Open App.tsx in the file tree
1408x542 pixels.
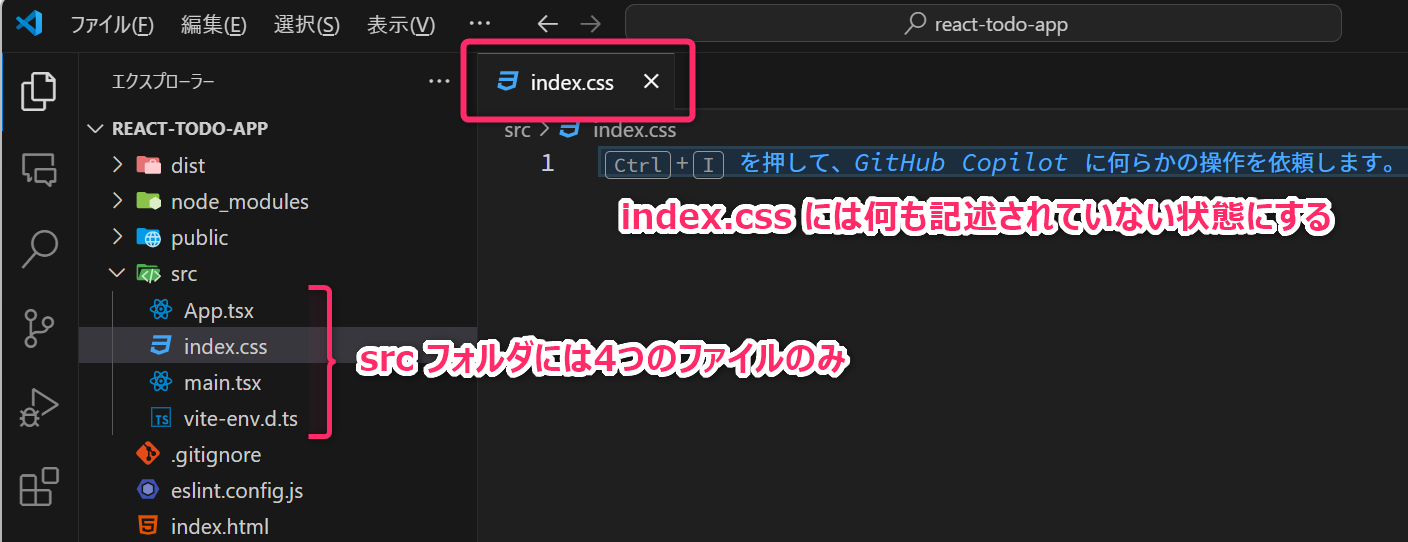tap(218, 311)
